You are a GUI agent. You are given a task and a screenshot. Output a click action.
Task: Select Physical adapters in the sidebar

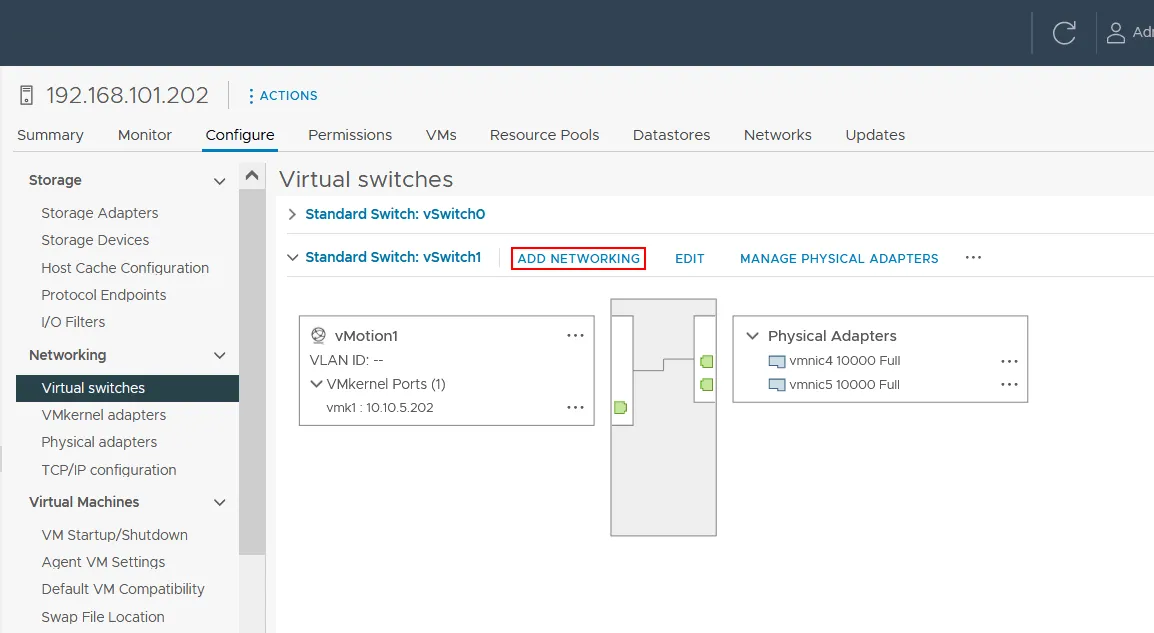[x=99, y=442]
